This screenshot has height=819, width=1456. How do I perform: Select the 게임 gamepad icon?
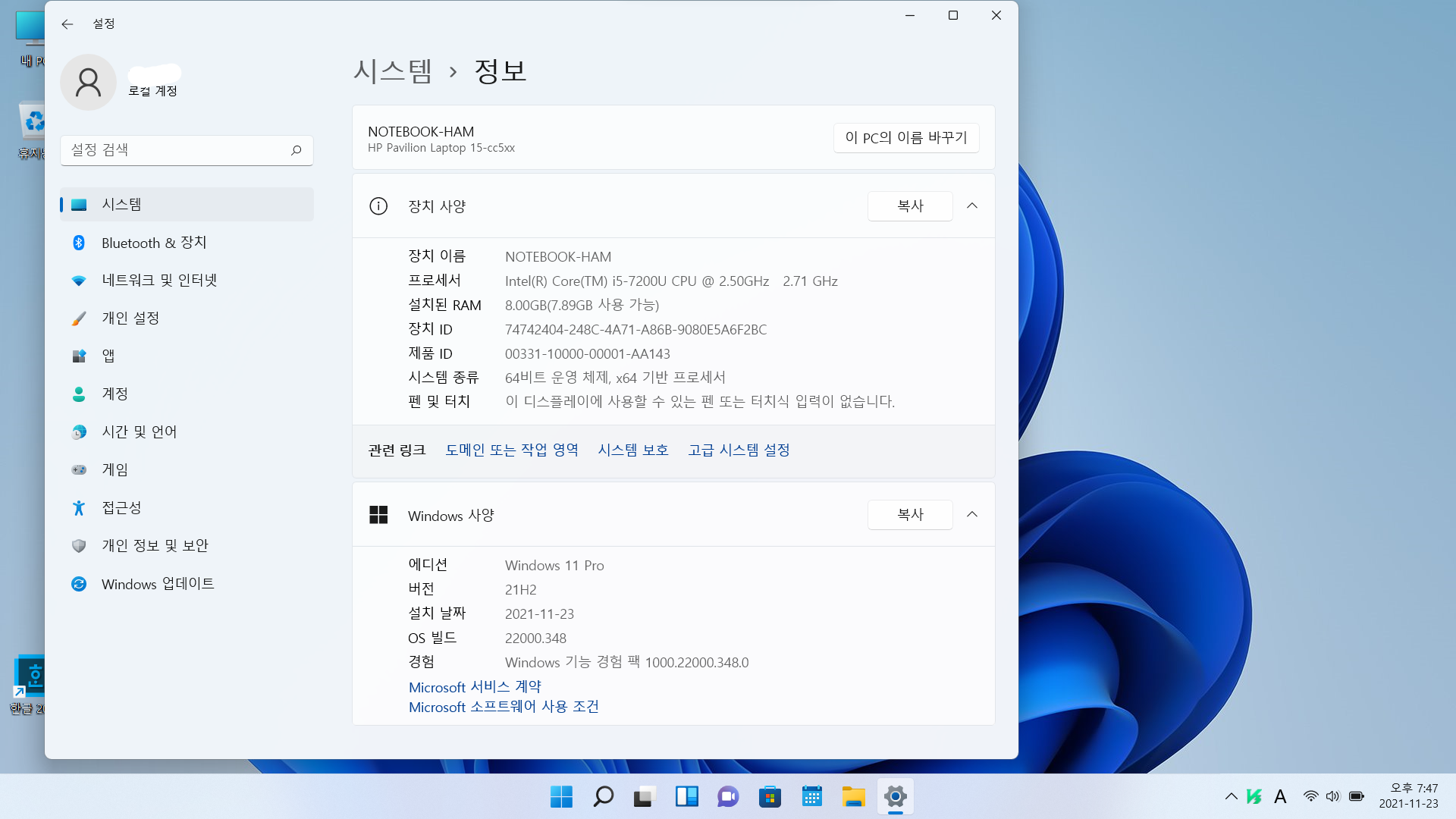[x=79, y=470]
